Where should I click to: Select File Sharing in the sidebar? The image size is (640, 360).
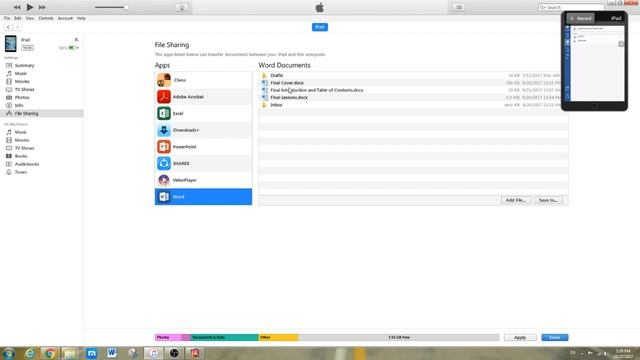pos(42,113)
